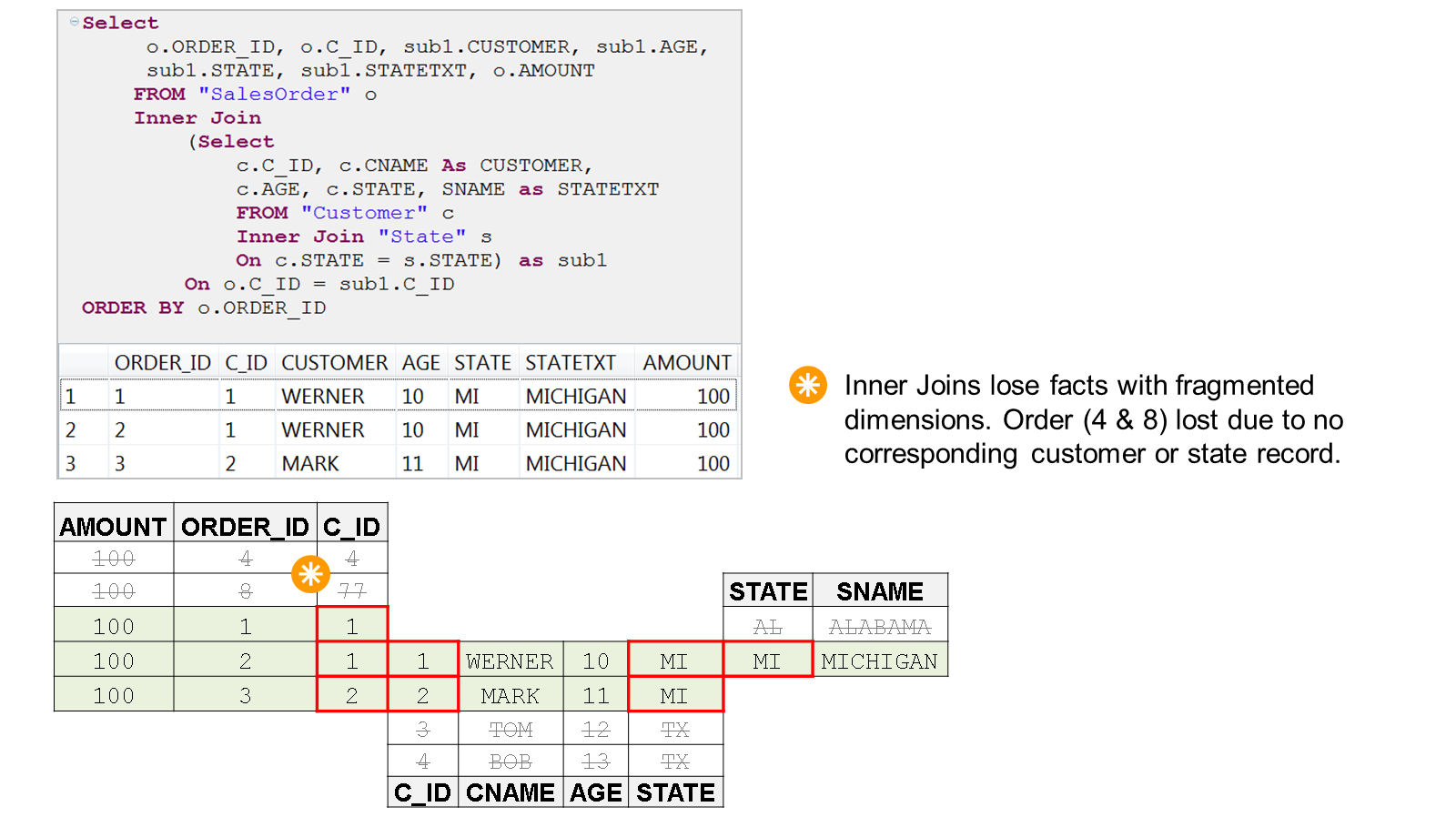Select the ORDER_ID column header in the result grid

coord(162,363)
